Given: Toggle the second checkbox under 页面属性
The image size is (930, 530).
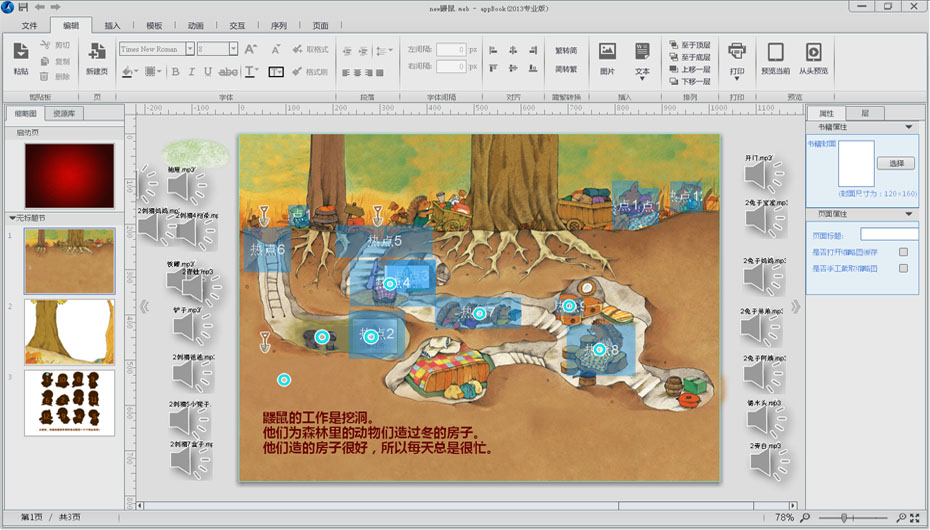Looking at the screenshot, I should pos(903,268).
